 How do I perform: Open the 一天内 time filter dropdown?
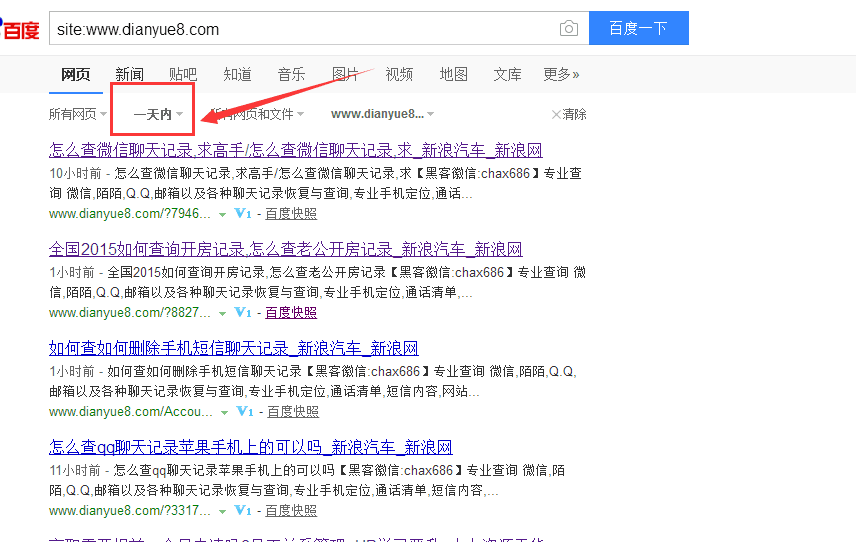158,115
